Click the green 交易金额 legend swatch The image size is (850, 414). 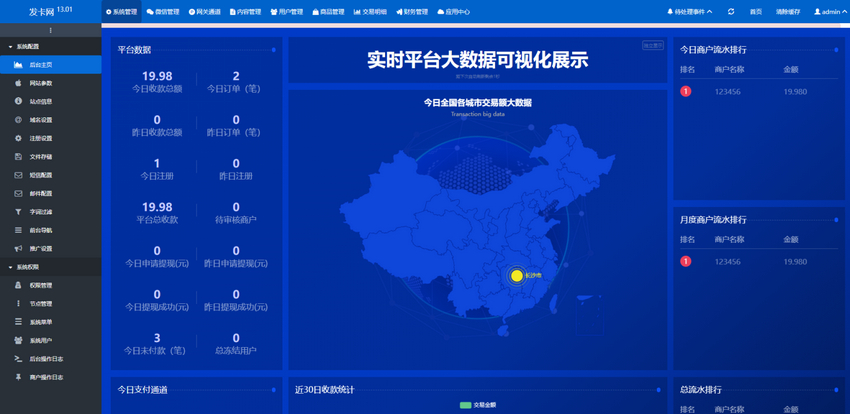(x=465, y=405)
